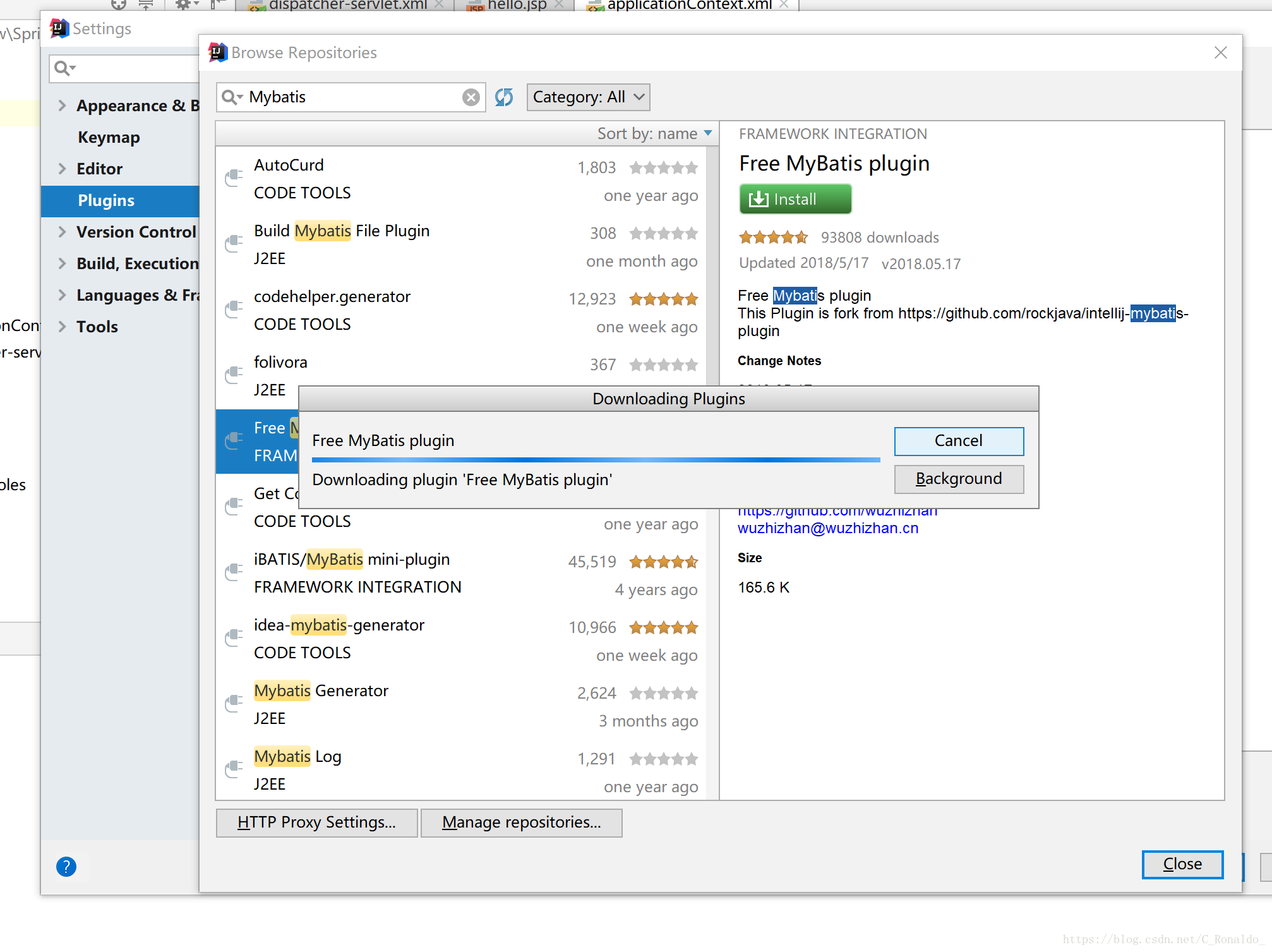
Task: Click the 165.6 K size value
Action: pyautogui.click(x=764, y=587)
